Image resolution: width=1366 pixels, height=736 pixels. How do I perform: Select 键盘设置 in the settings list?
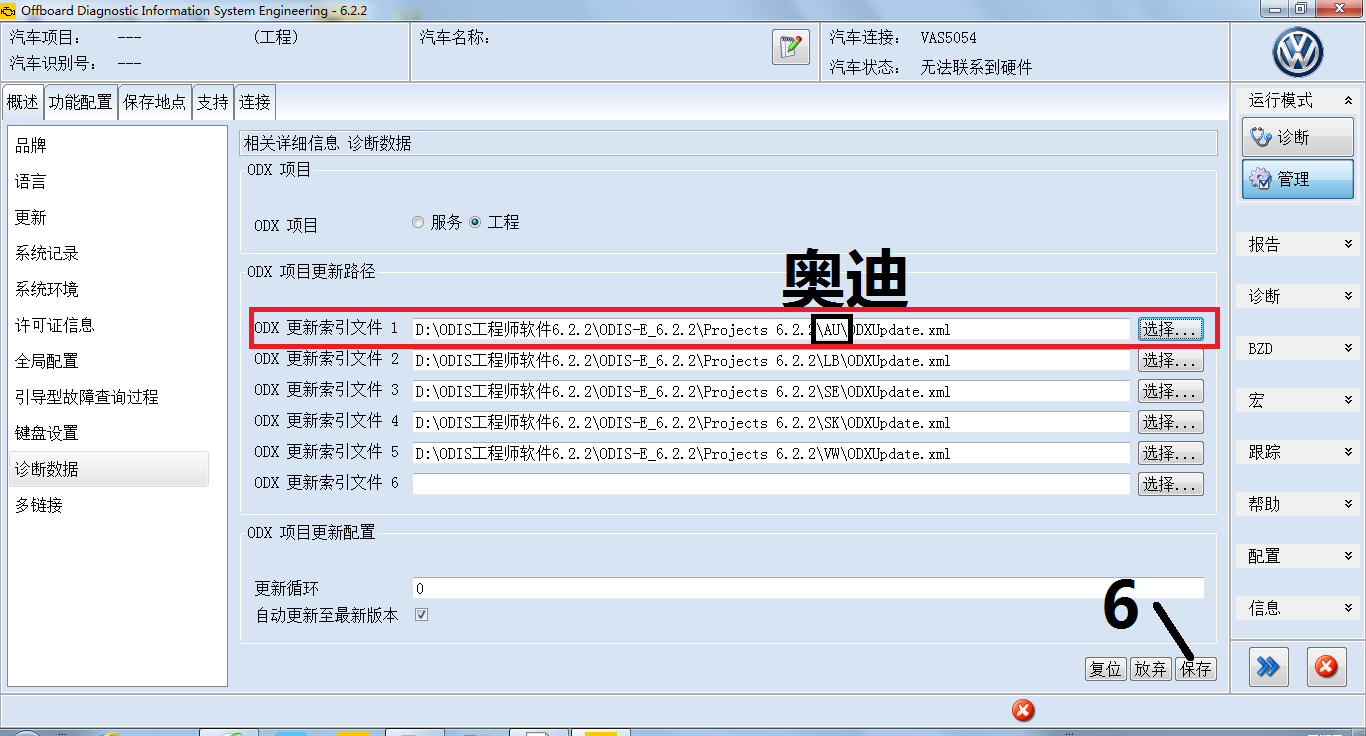[x=109, y=434]
